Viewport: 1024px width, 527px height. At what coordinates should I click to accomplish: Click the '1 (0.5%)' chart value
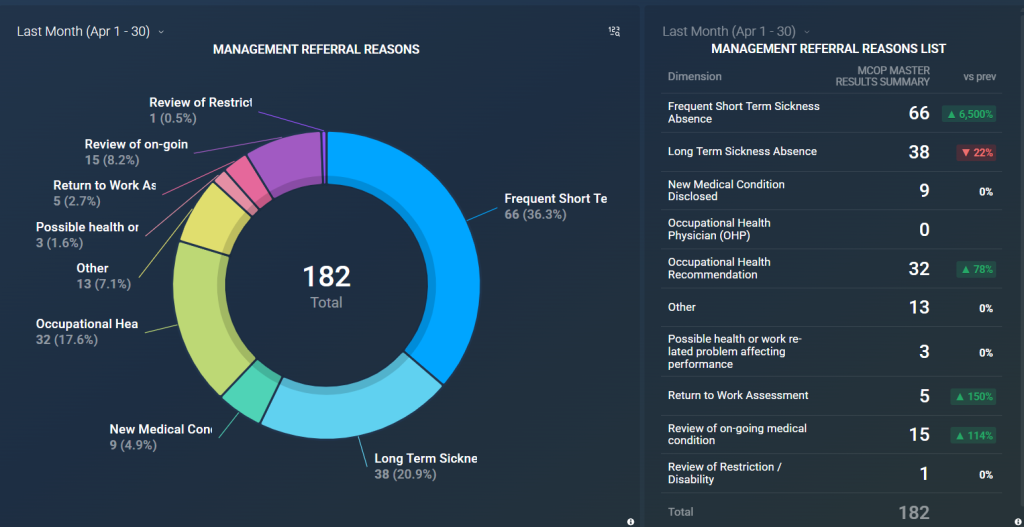pyautogui.click(x=173, y=119)
